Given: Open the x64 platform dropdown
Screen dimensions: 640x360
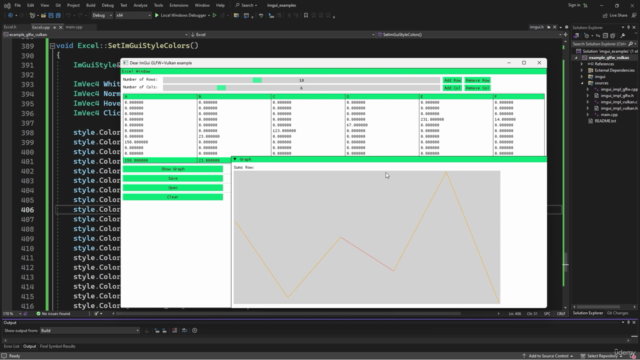Looking at the screenshot, I should (x=133, y=16).
